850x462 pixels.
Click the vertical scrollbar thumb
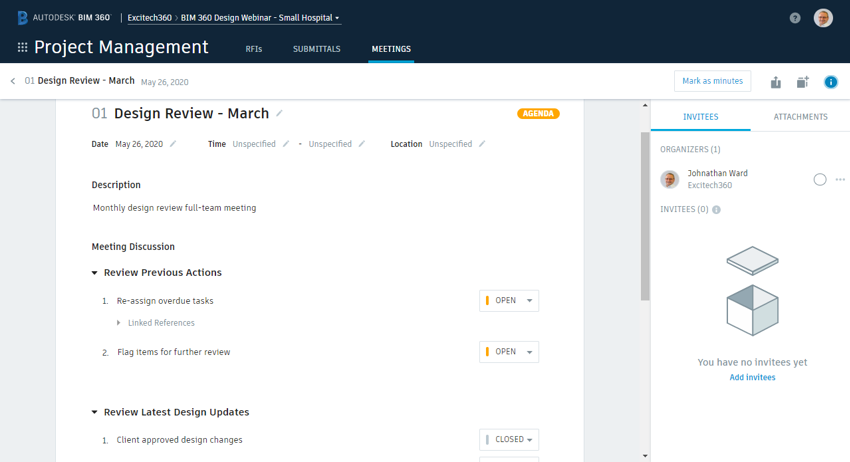pyautogui.click(x=645, y=216)
